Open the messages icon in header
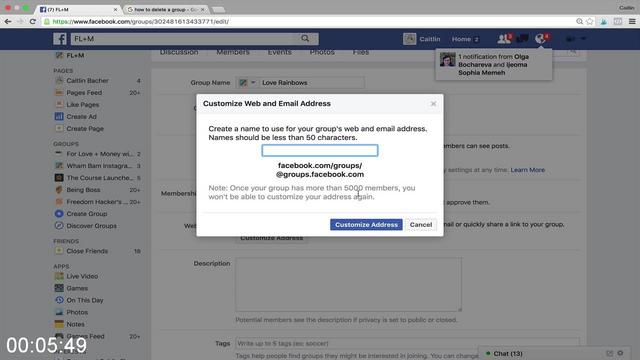Image resolution: width=640 pixels, height=360 pixels. [522, 39]
